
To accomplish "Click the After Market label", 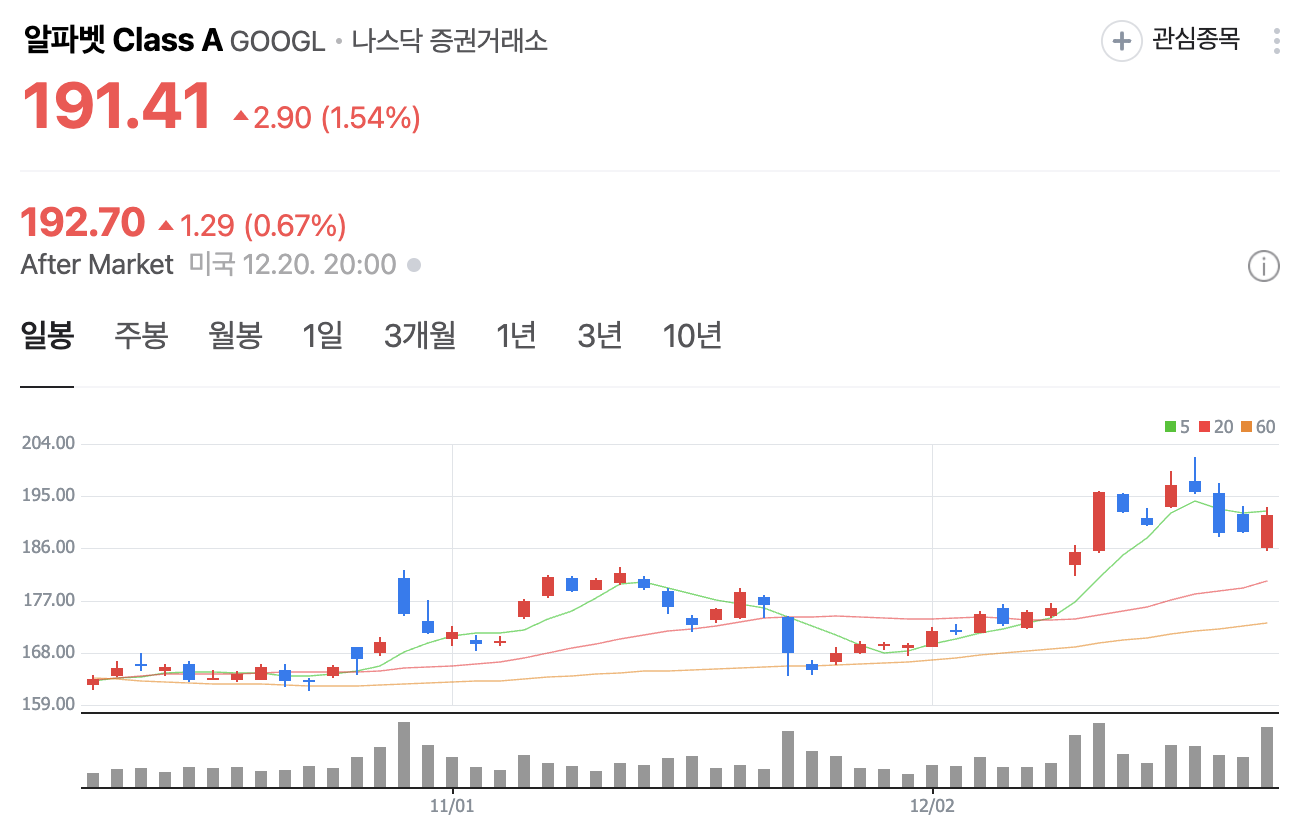I will [97, 265].
